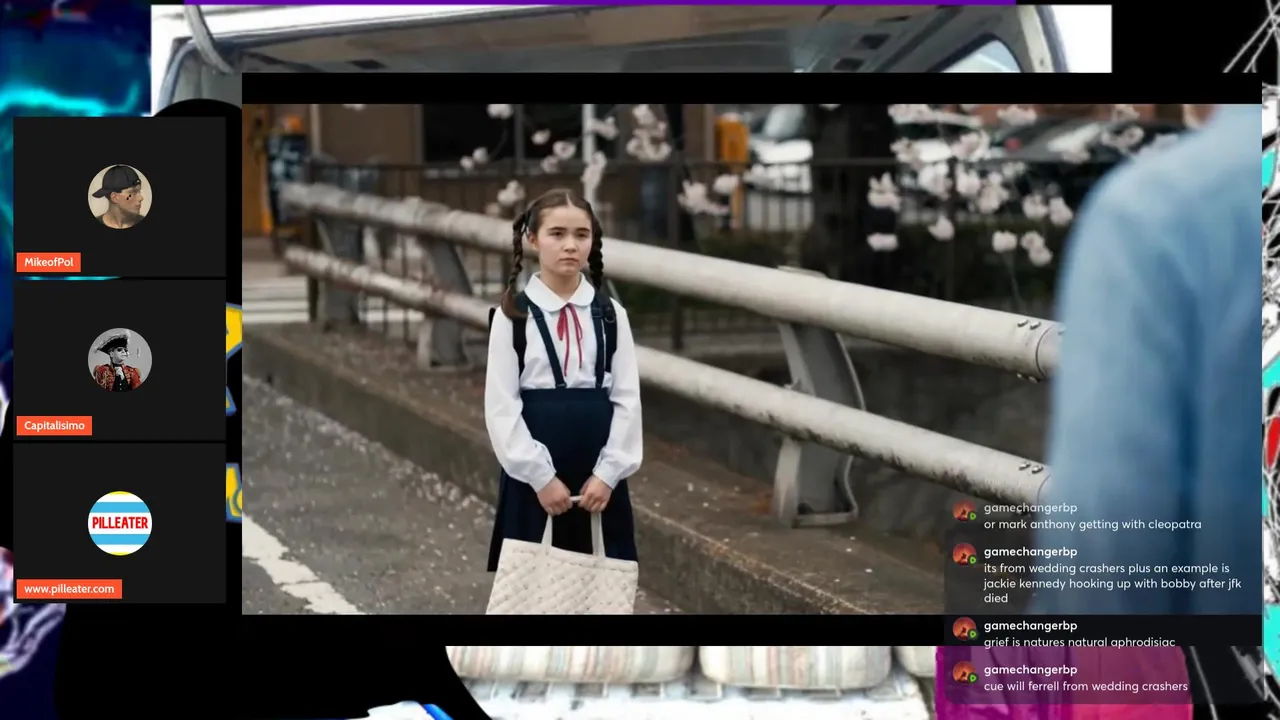Click the main video frame of girl

coord(751,358)
